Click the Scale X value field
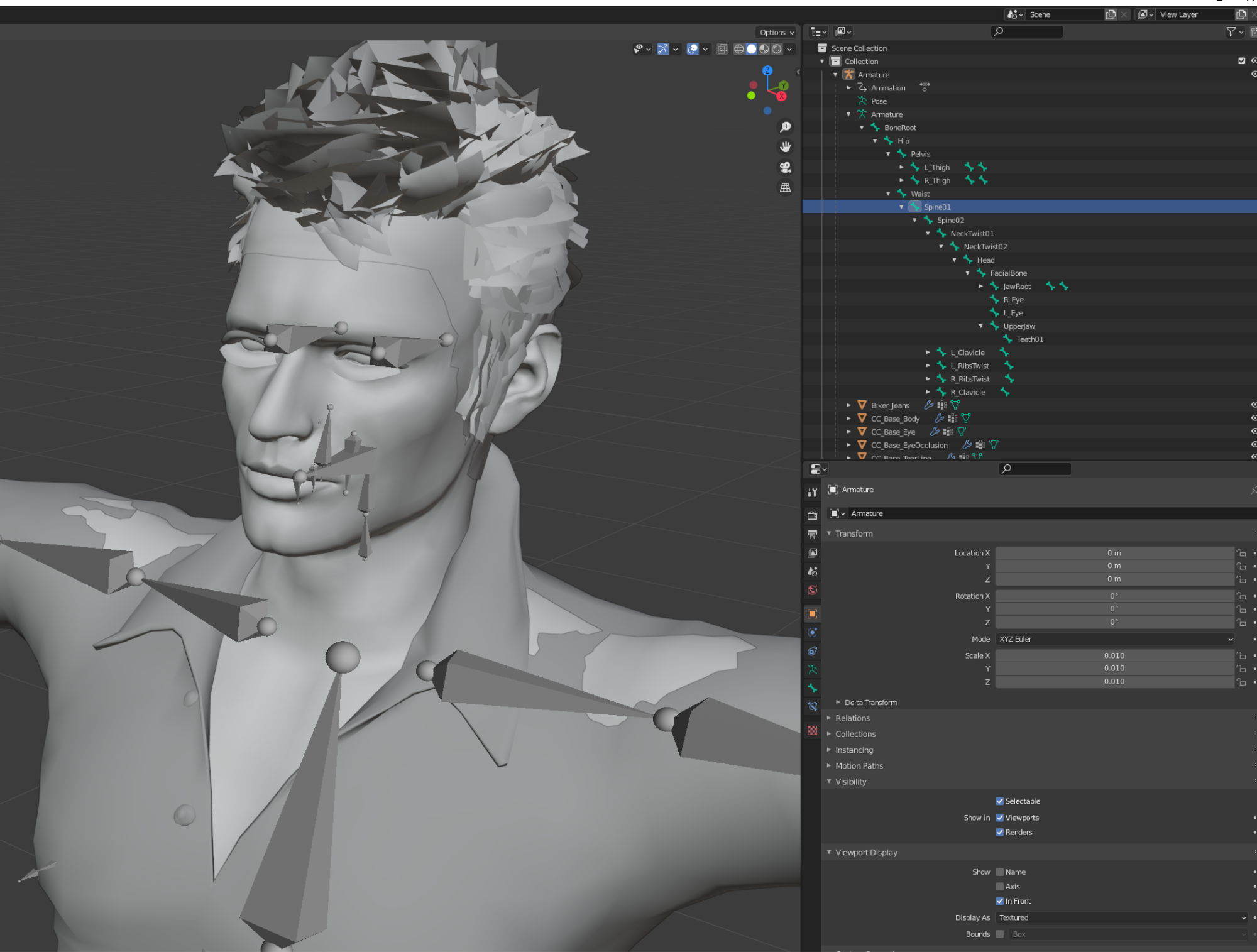The height and width of the screenshot is (952, 1257). pos(1114,655)
